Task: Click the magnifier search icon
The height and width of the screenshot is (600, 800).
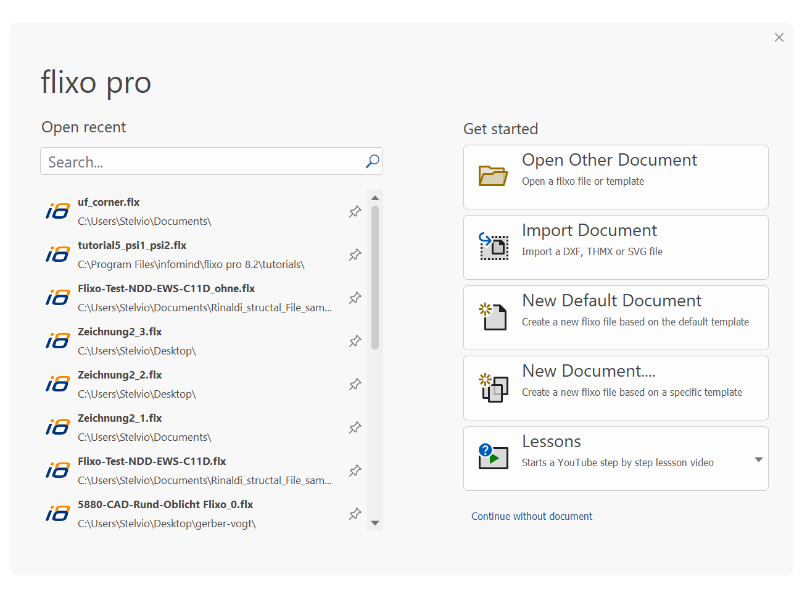Action: click(x=372, y=161)
